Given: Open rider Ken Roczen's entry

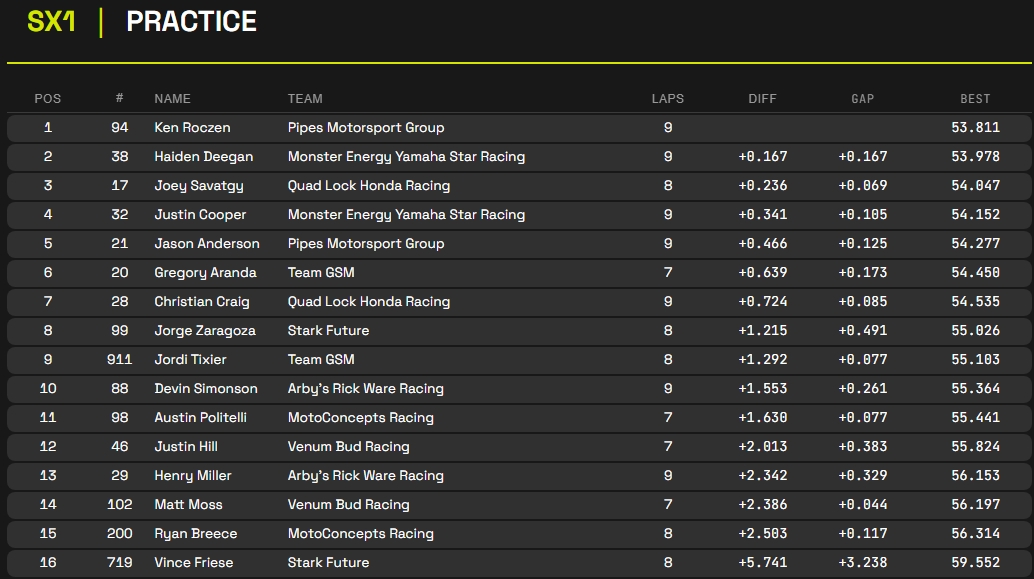Looking at the screenshot, I should pos(192,127).
